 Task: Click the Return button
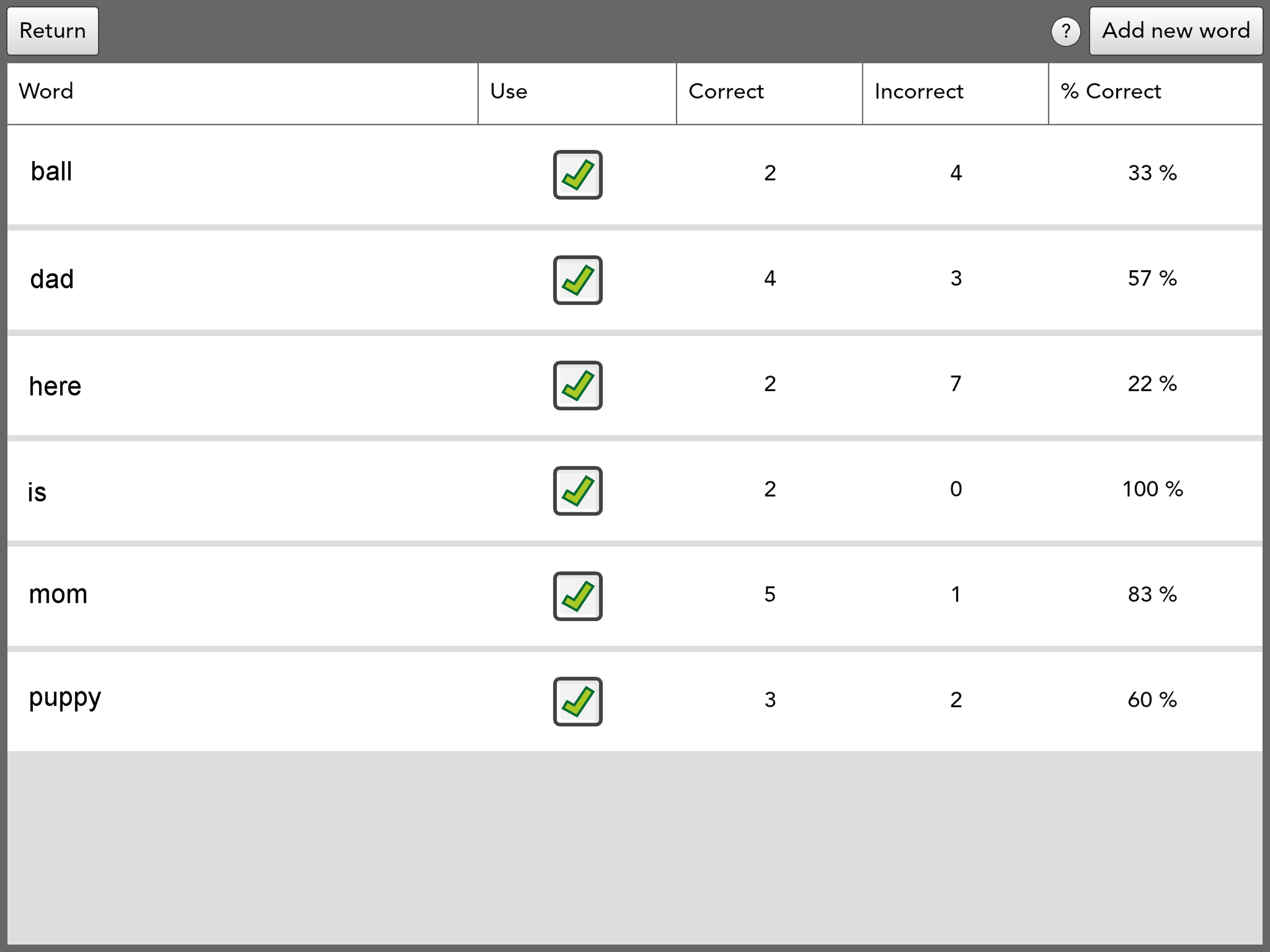tap(52, 31)
